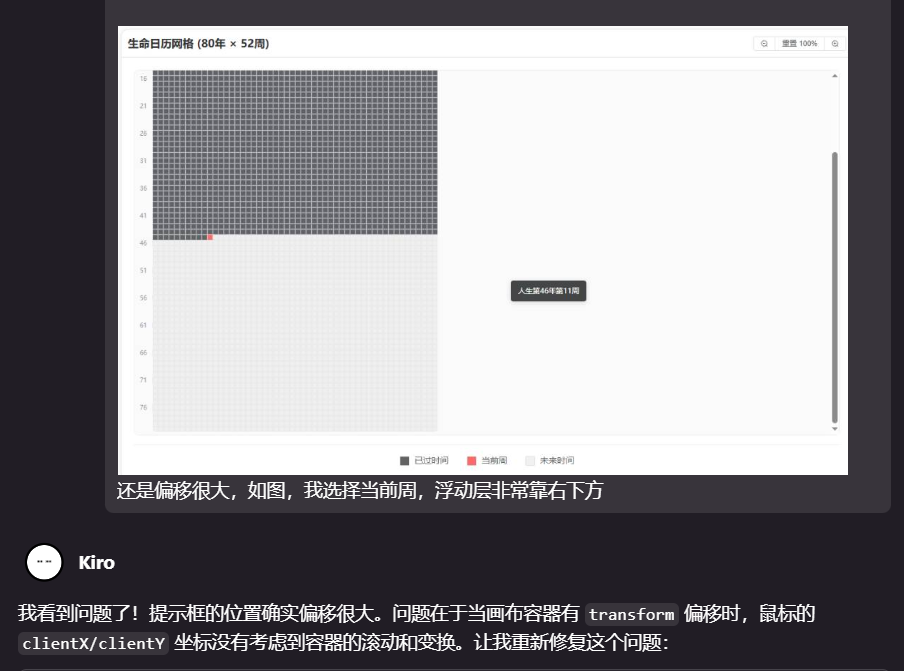Click the light 未来时间 legend swatch
Image resolution: width=904 pixels, height=671 pixels.
click(x=530, y=461)
